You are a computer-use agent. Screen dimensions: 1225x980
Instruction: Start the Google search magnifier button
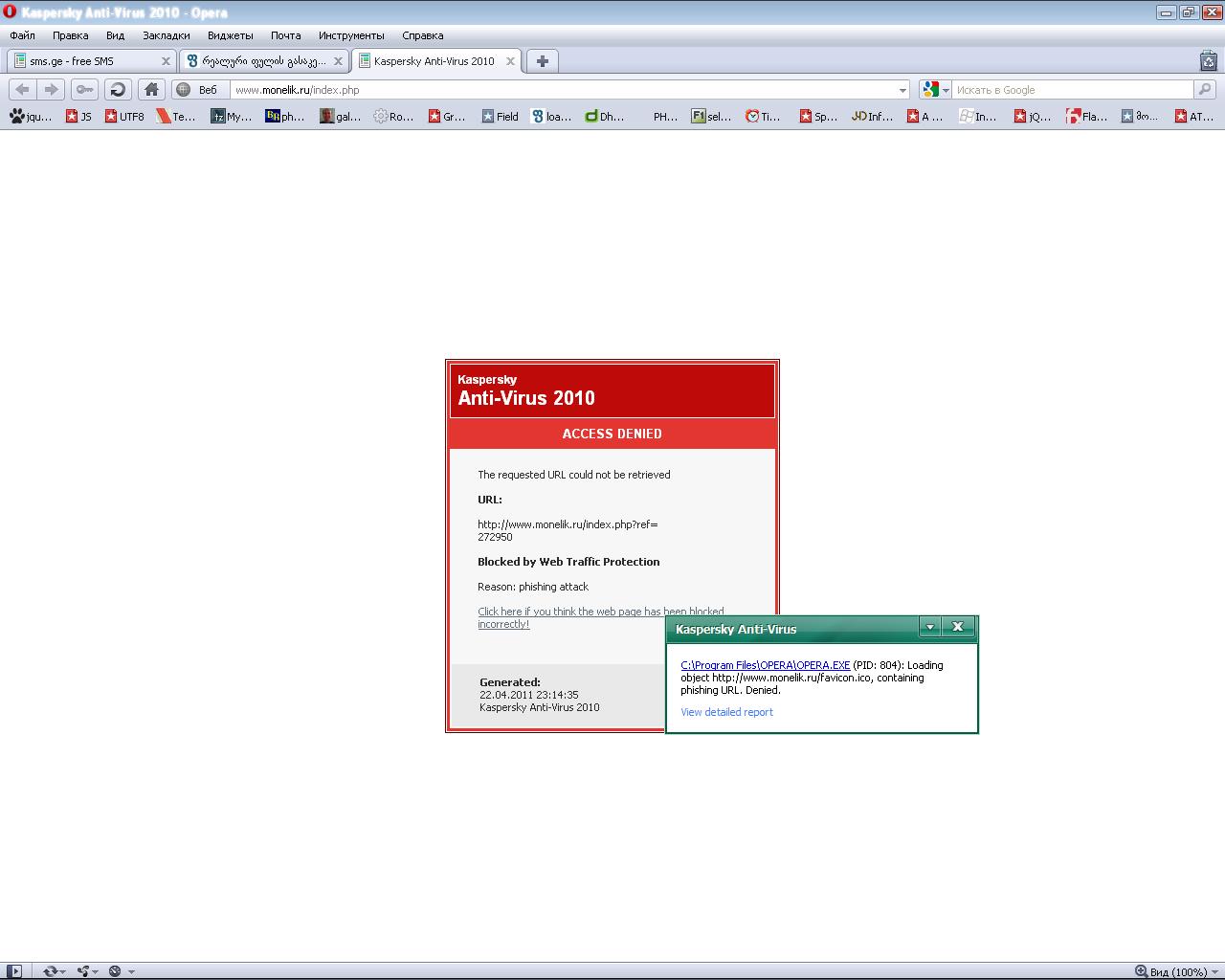1205,89
